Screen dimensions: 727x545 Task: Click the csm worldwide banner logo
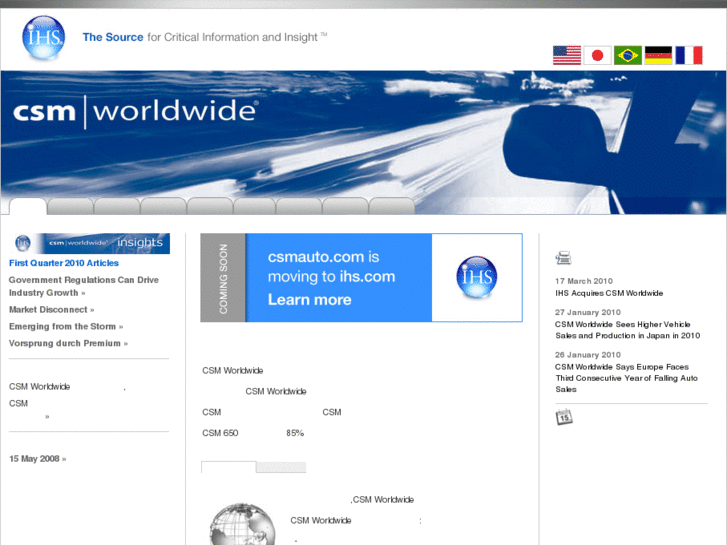coord(134,111)
